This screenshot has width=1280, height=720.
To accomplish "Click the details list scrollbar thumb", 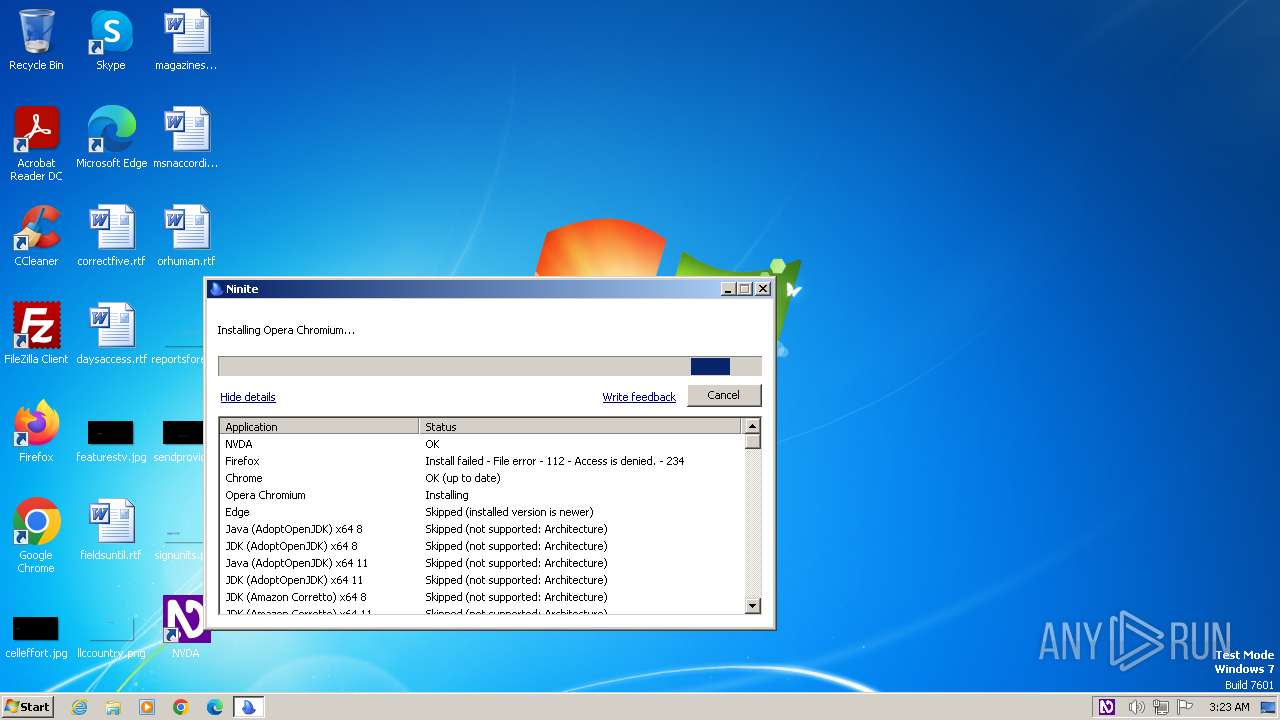I will [753, 441].
